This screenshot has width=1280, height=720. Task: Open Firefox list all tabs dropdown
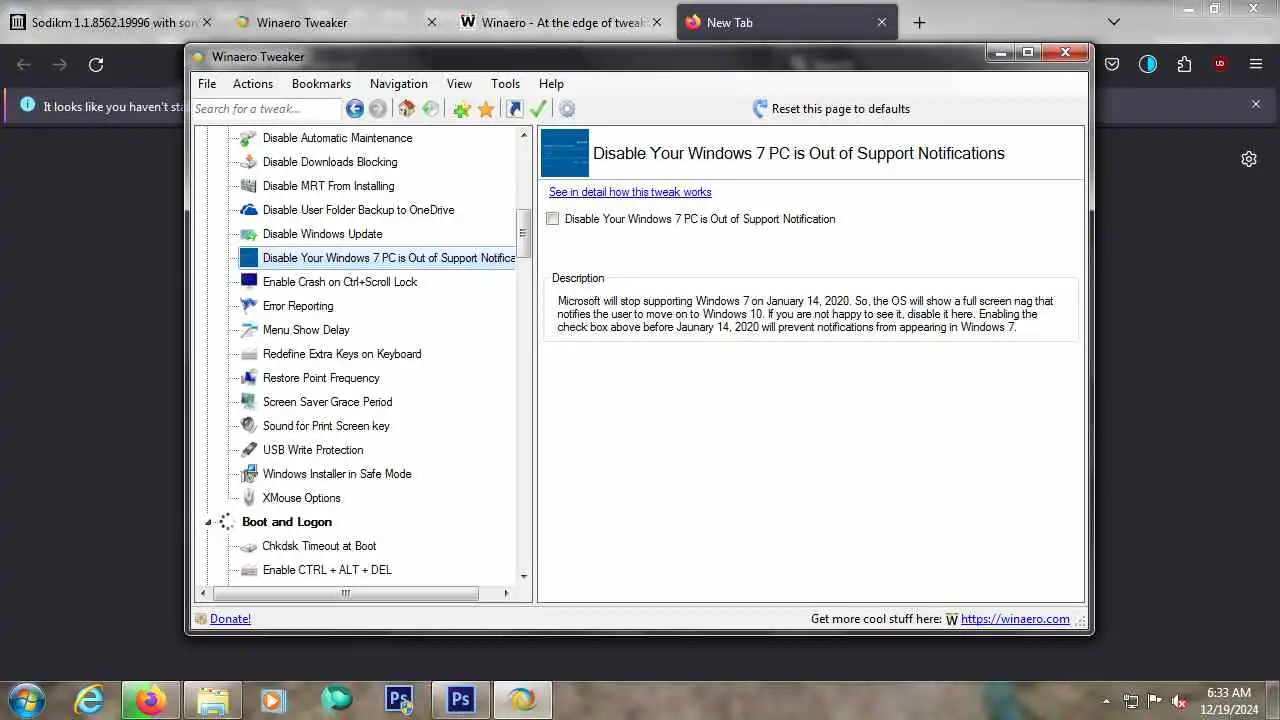point(1114,22)
